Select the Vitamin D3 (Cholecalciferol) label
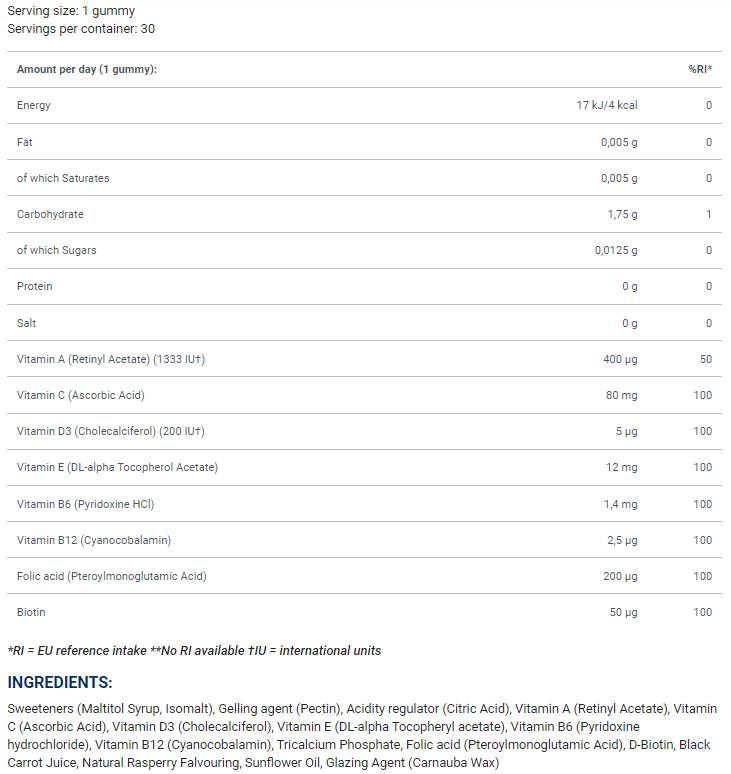This screenshot has height=774, width=731. (111, 431)
